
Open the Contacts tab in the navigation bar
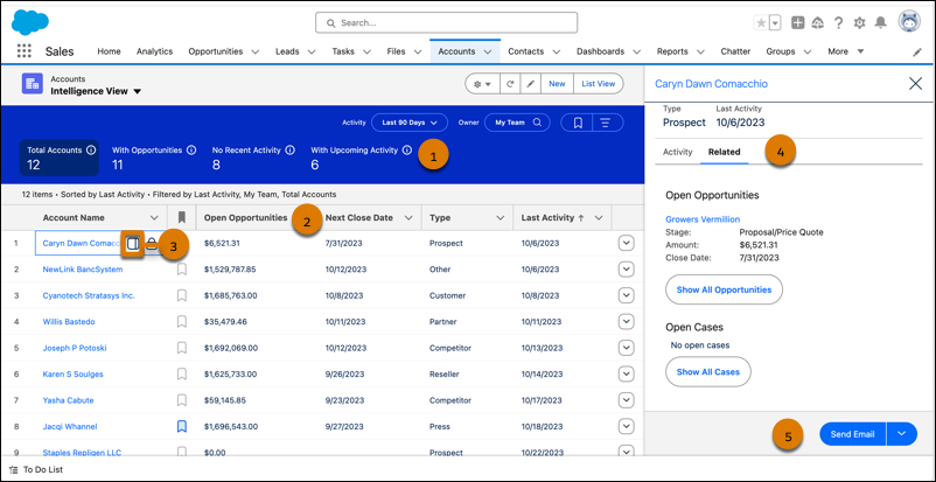[526, 51]
